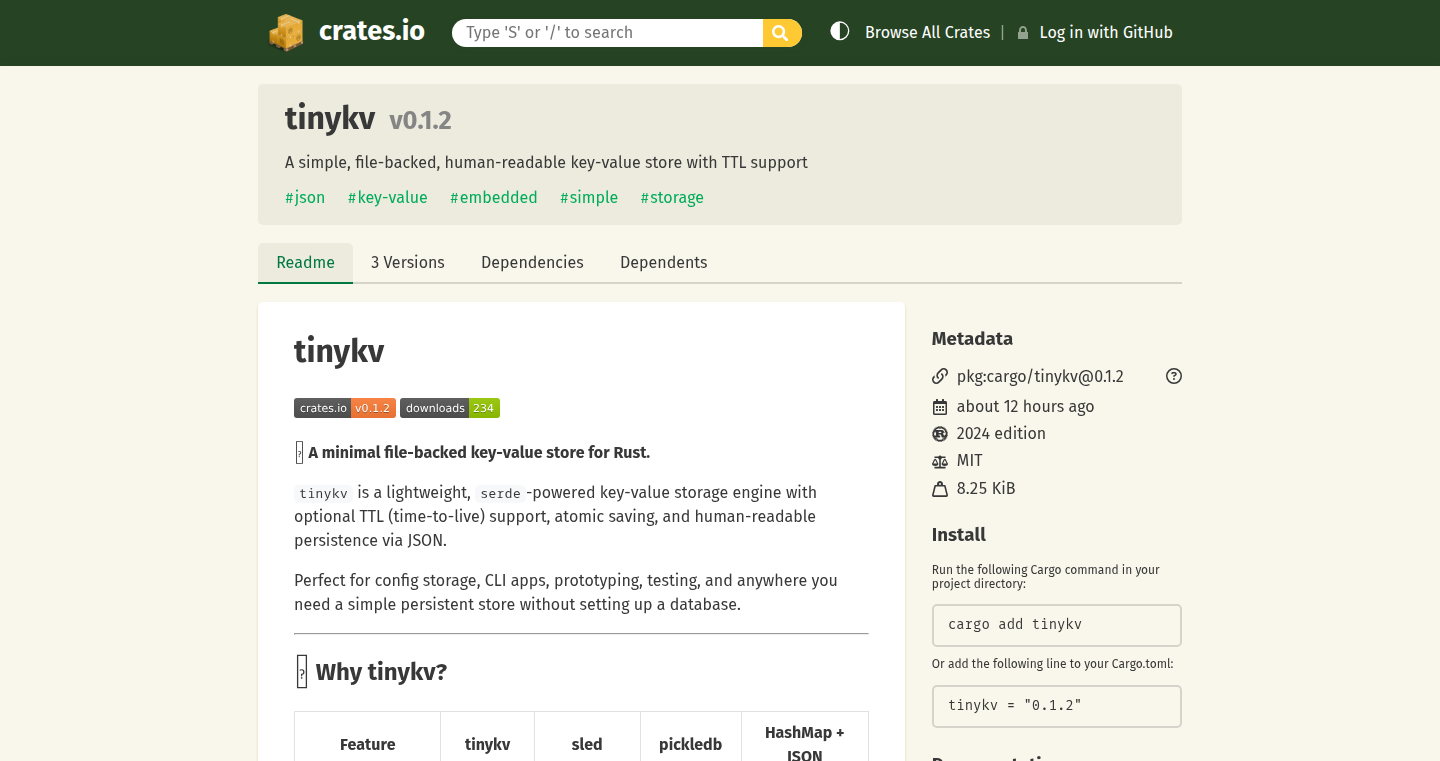Click the 2024 edition text

tap(1001, 434)
